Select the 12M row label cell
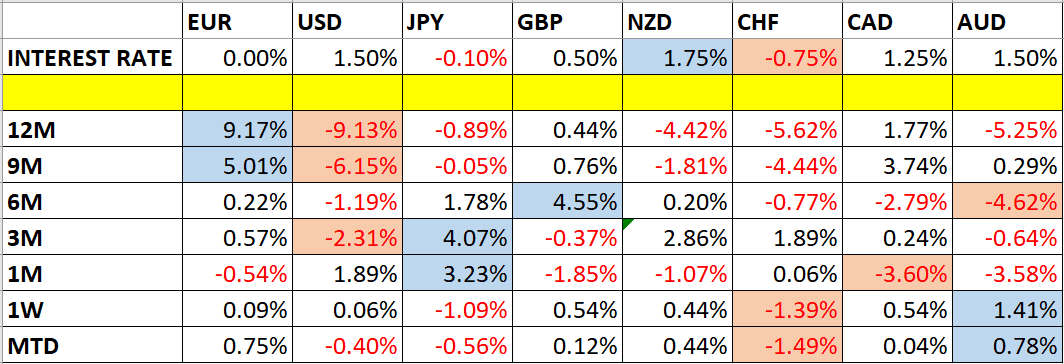This screenshot has width=1064, height=364. pyautogui.click(x=92, y=128)
